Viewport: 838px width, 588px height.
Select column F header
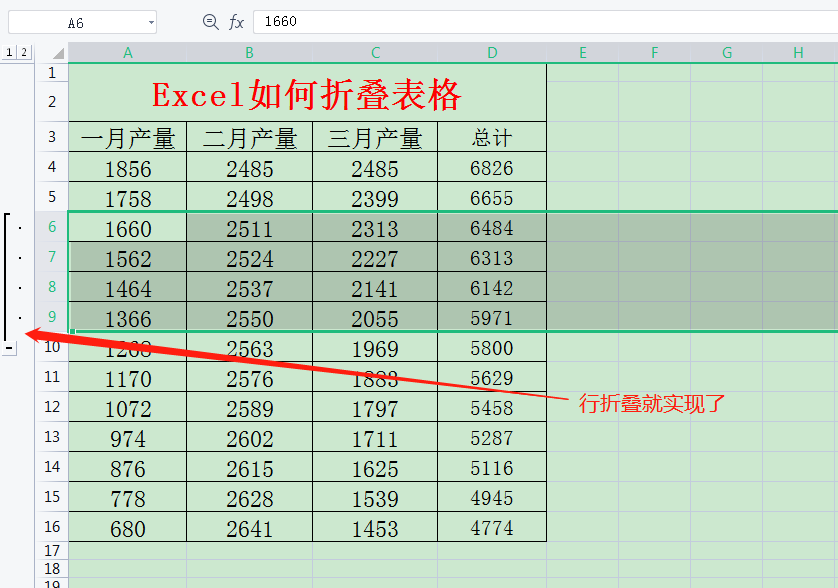[x=655, y=53]
